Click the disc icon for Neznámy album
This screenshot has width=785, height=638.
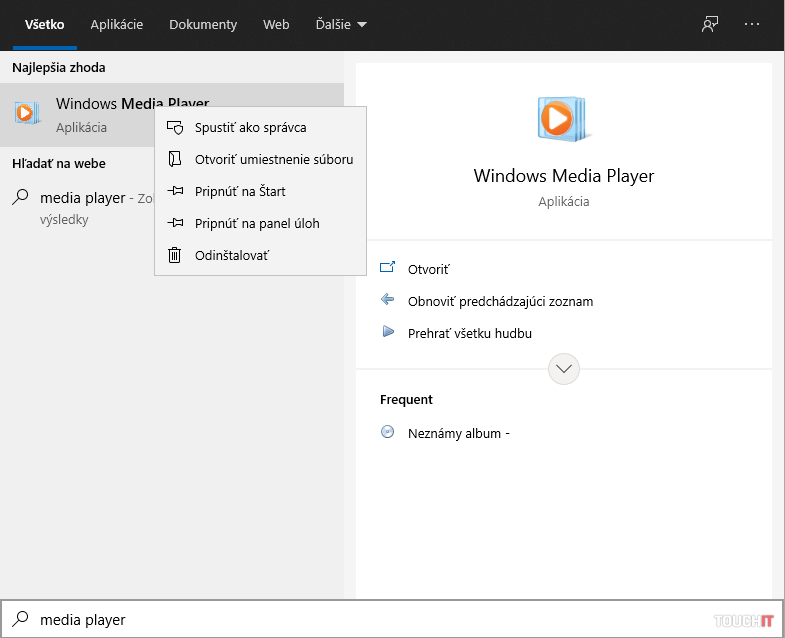[388, 433]
